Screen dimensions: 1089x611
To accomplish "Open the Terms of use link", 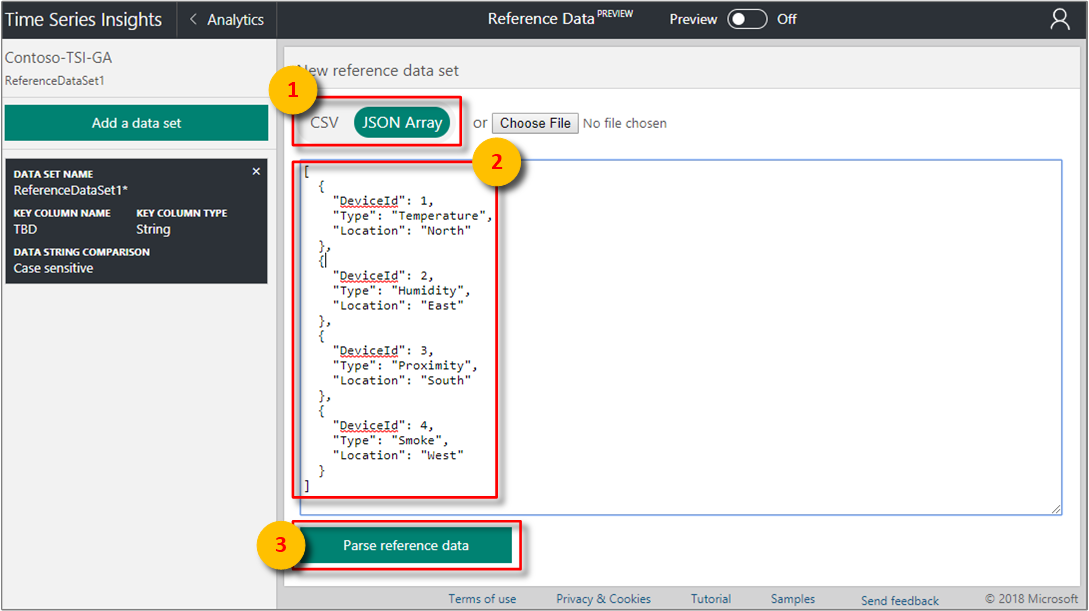I will point(482,598).
